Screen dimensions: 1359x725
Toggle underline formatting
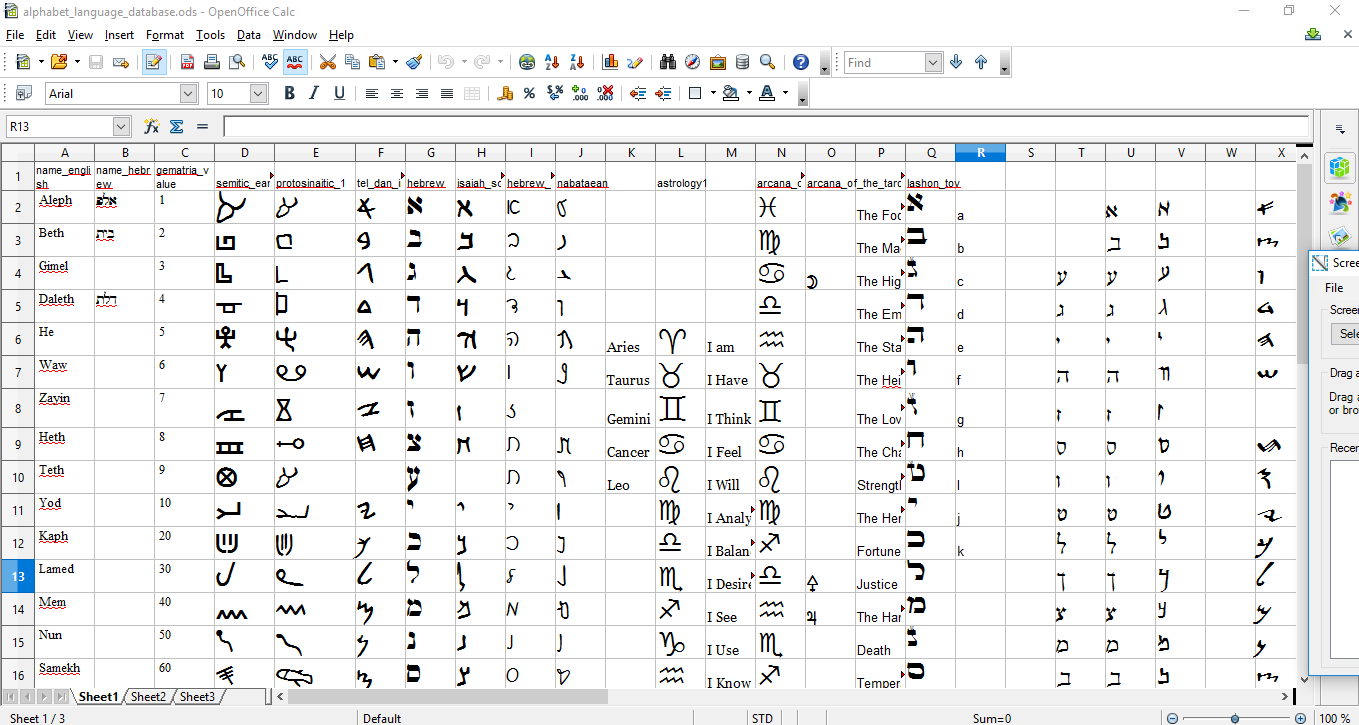point(337,92)
